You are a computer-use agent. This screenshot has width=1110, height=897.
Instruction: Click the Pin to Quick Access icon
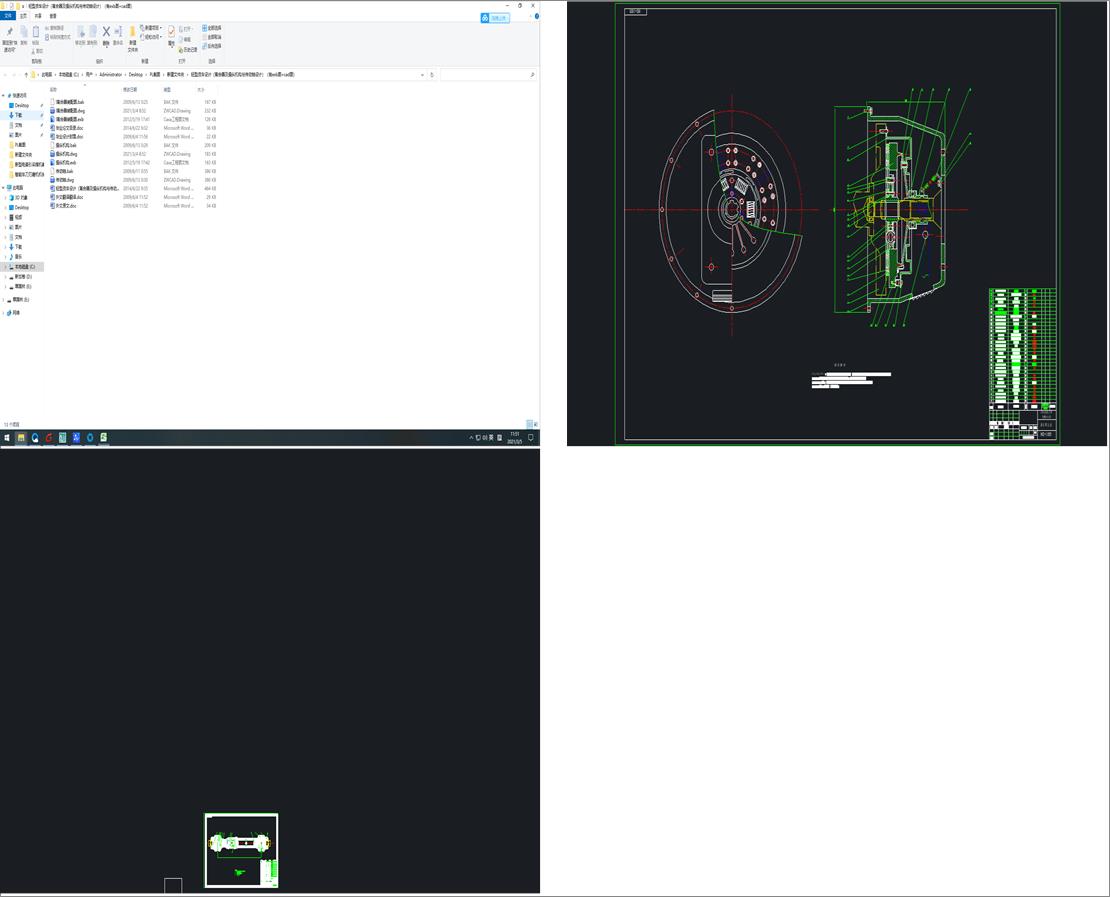[10, 33]
